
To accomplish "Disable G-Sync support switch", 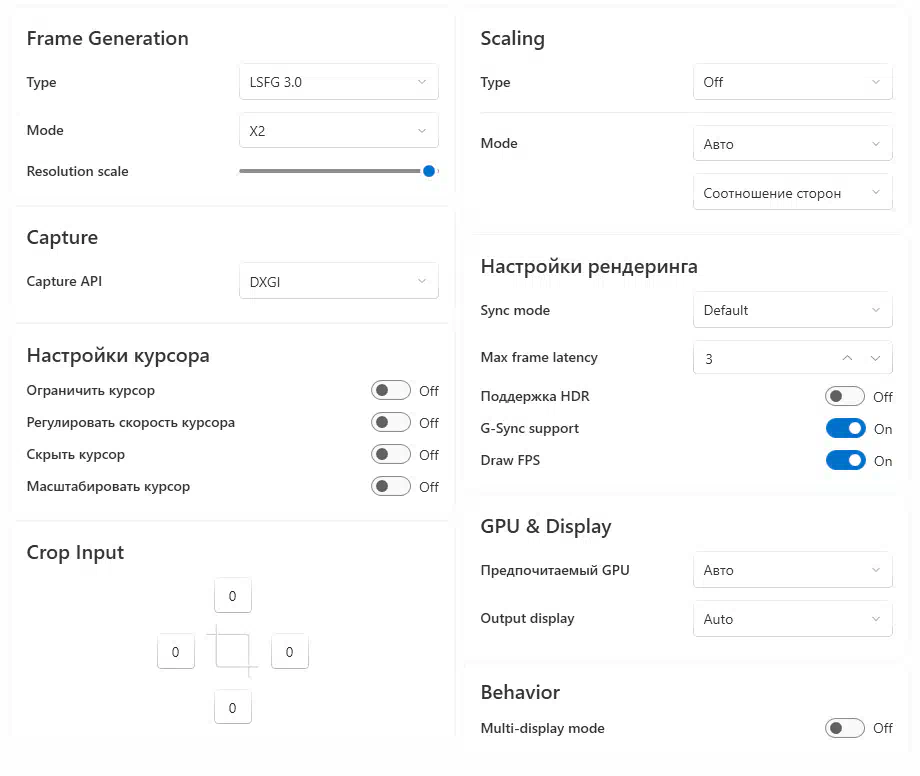I will tap(845, 429).
